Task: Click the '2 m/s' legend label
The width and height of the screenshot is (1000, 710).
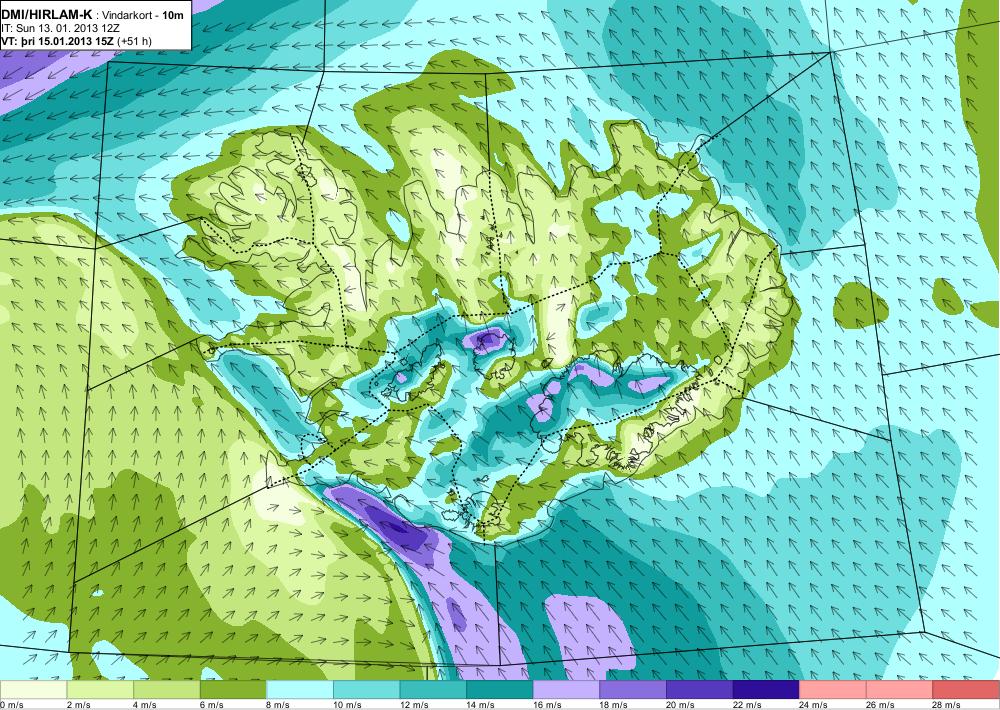Action: [78, 705]
